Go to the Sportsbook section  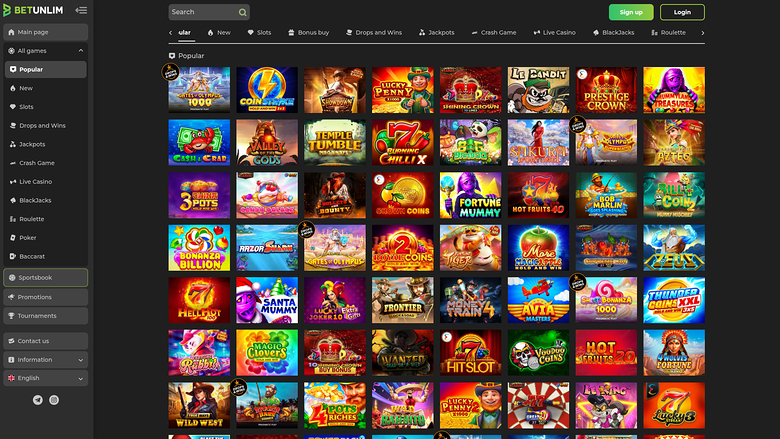tap(46, 277)
